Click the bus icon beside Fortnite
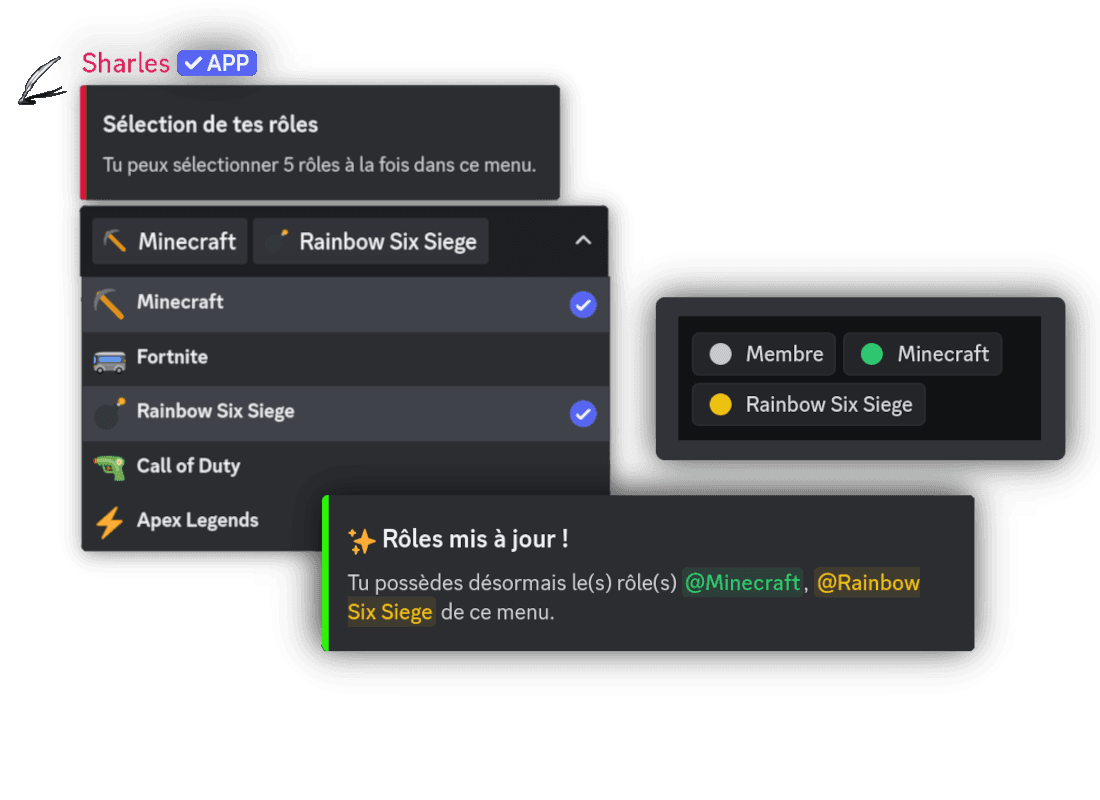This screenshot has height=800, width=1100. (x=109, y=361)
